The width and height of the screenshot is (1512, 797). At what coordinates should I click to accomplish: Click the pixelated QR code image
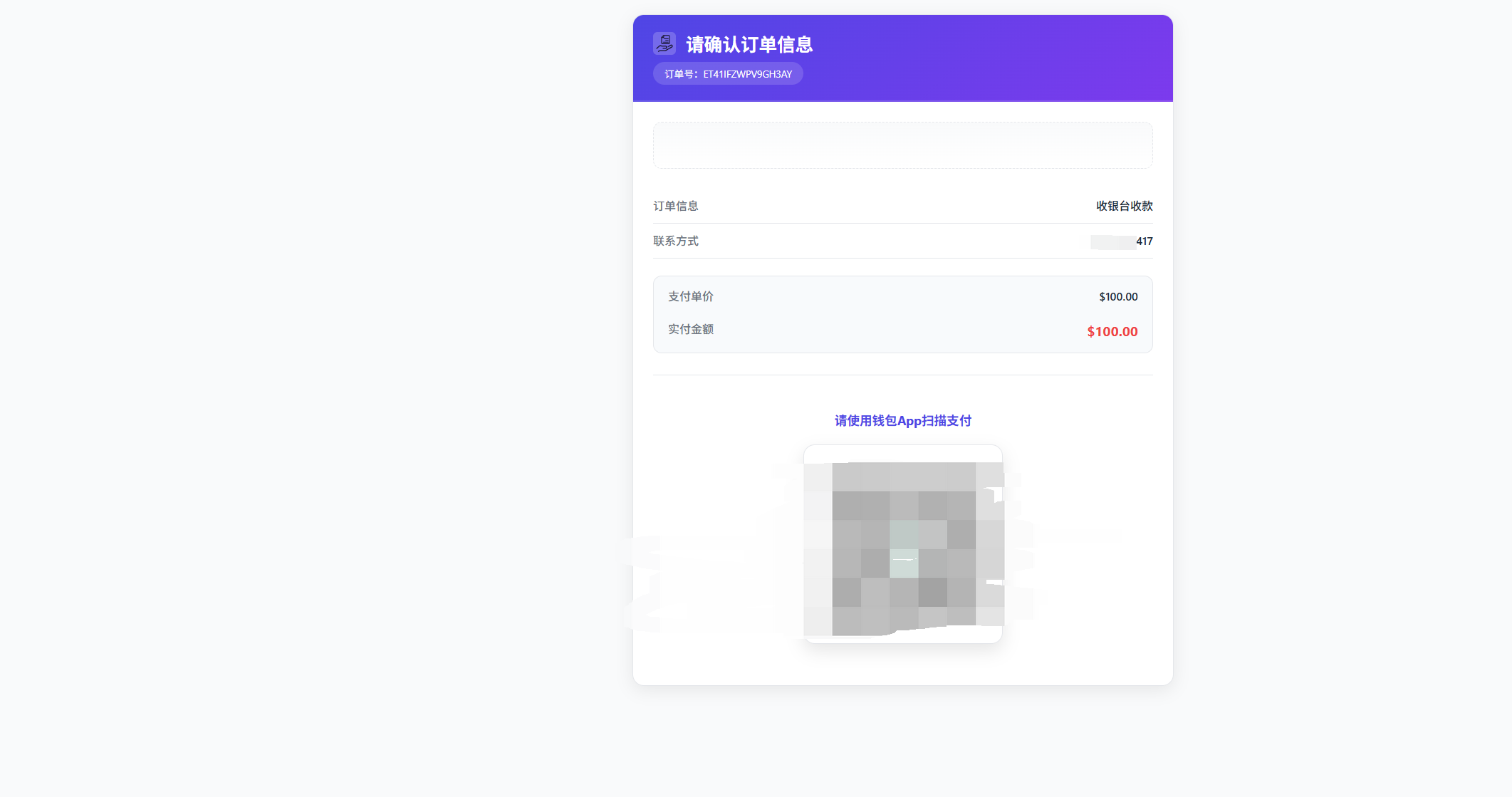904,548
